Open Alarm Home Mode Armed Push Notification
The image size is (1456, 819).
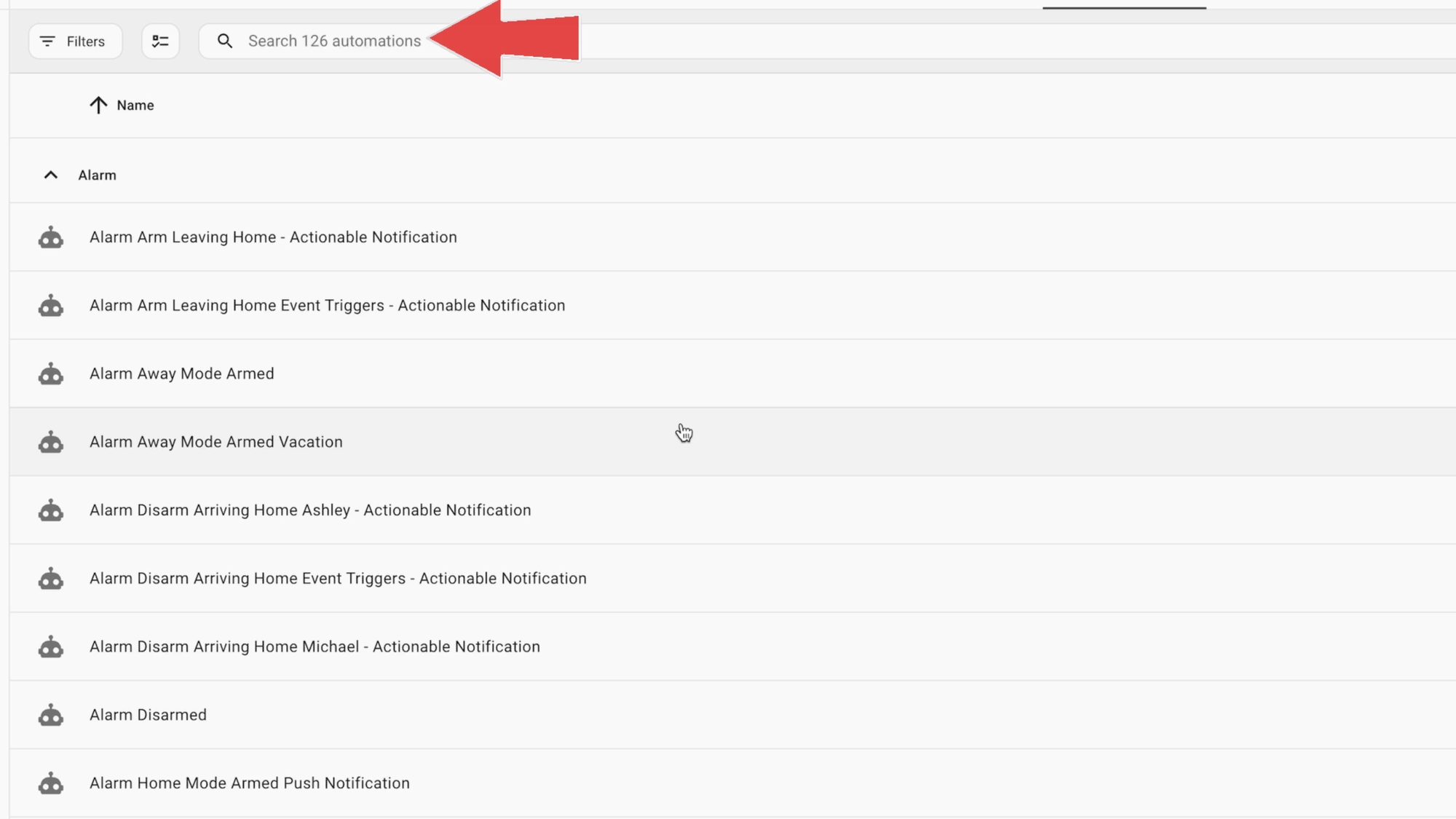point(249,783)
